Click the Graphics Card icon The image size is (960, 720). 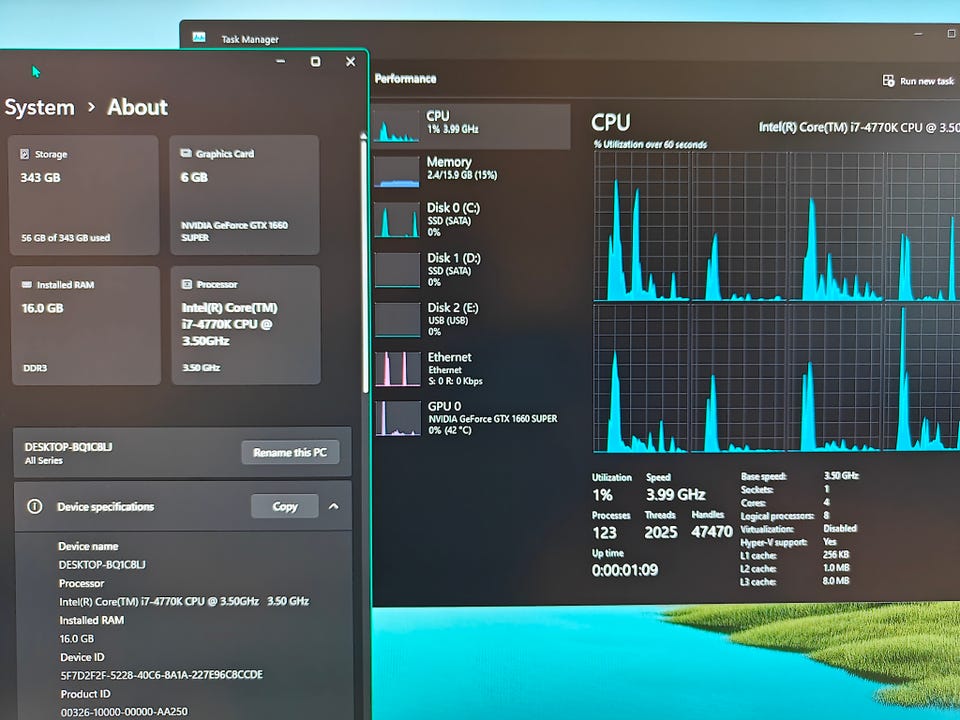(186, 153)
